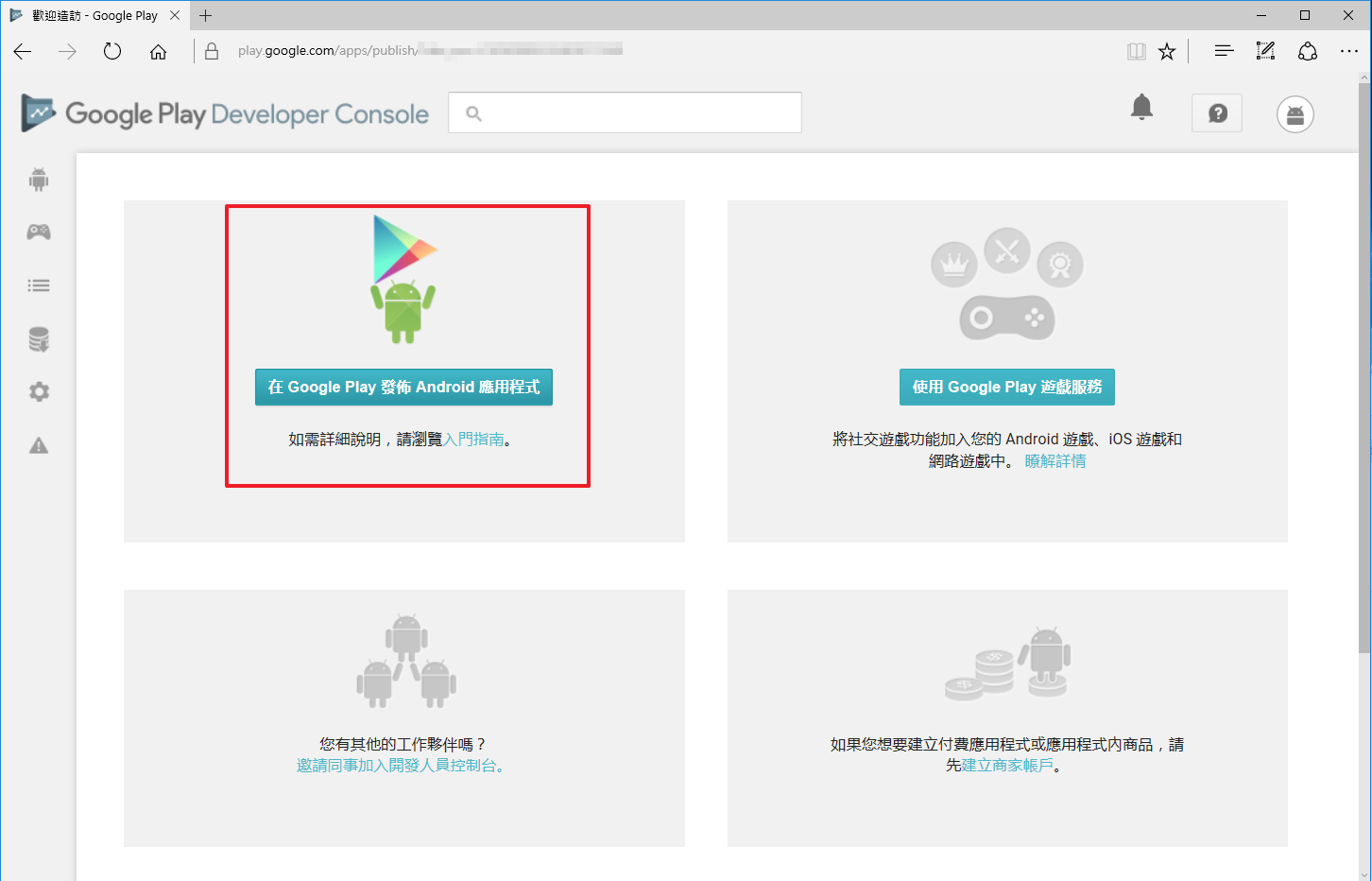Screen dimensions: 1372x881
Task: Open Settings gear in sidebar
Action: (x=39, y=391)
